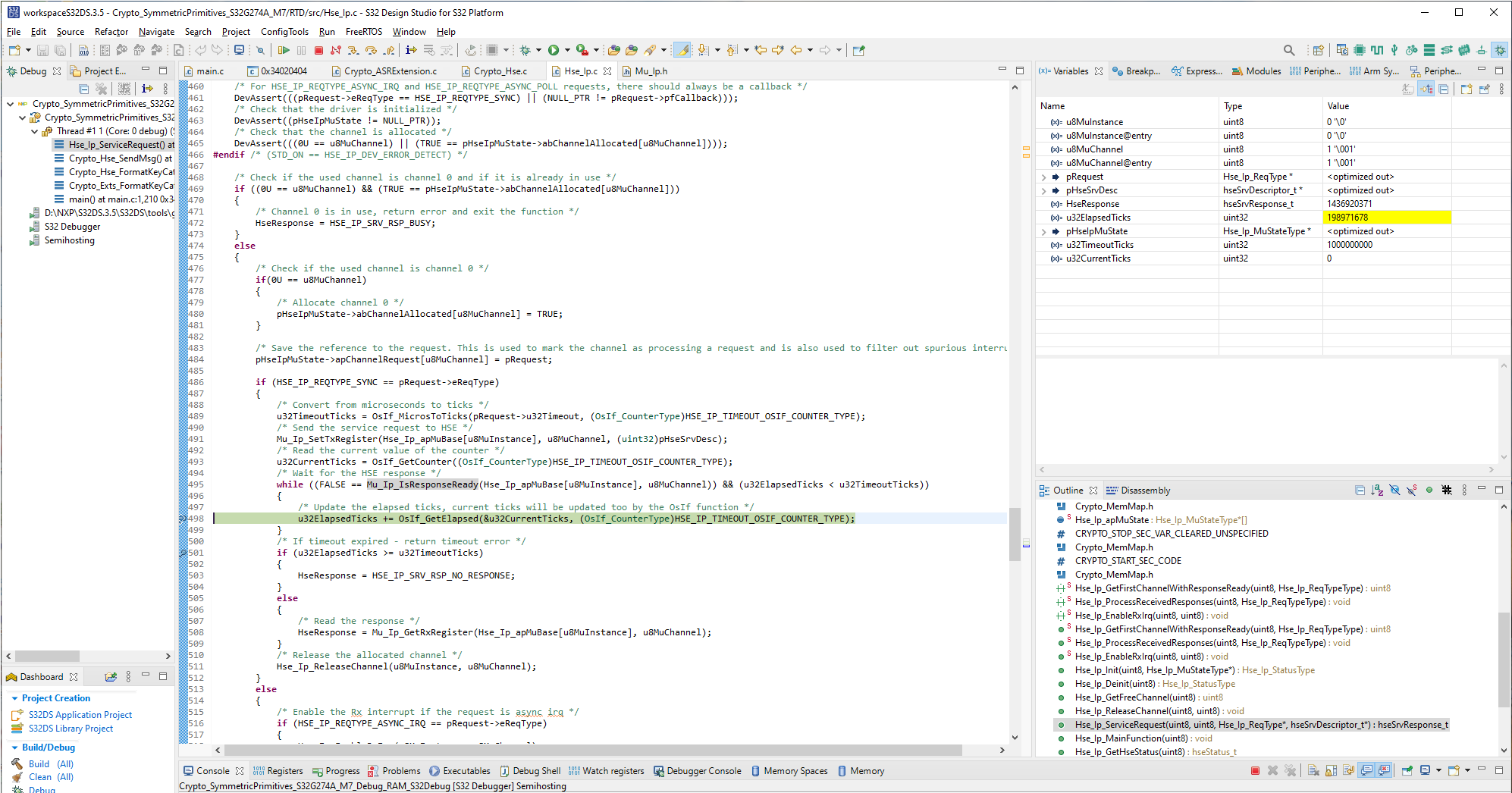Toggle breakpoint marker on line 498
The height and width of the screenshot is (793, 1512).
(x=182, y=519)
